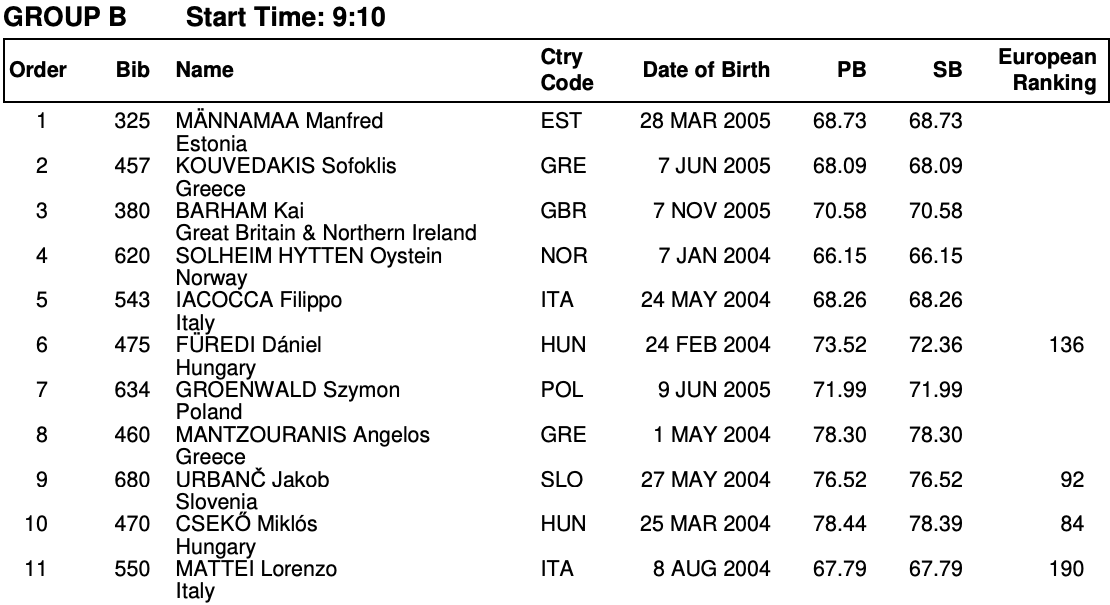Select FÜREDI Dániel's European ranking 136

tap(1066, 345)
